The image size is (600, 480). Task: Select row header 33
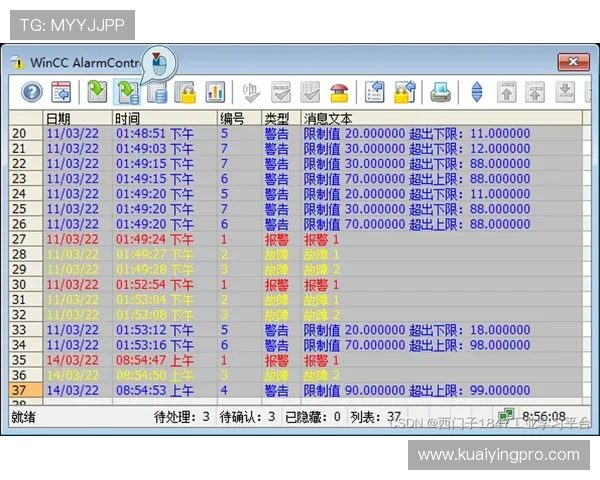pyautogui.click(x=26, y=330)
